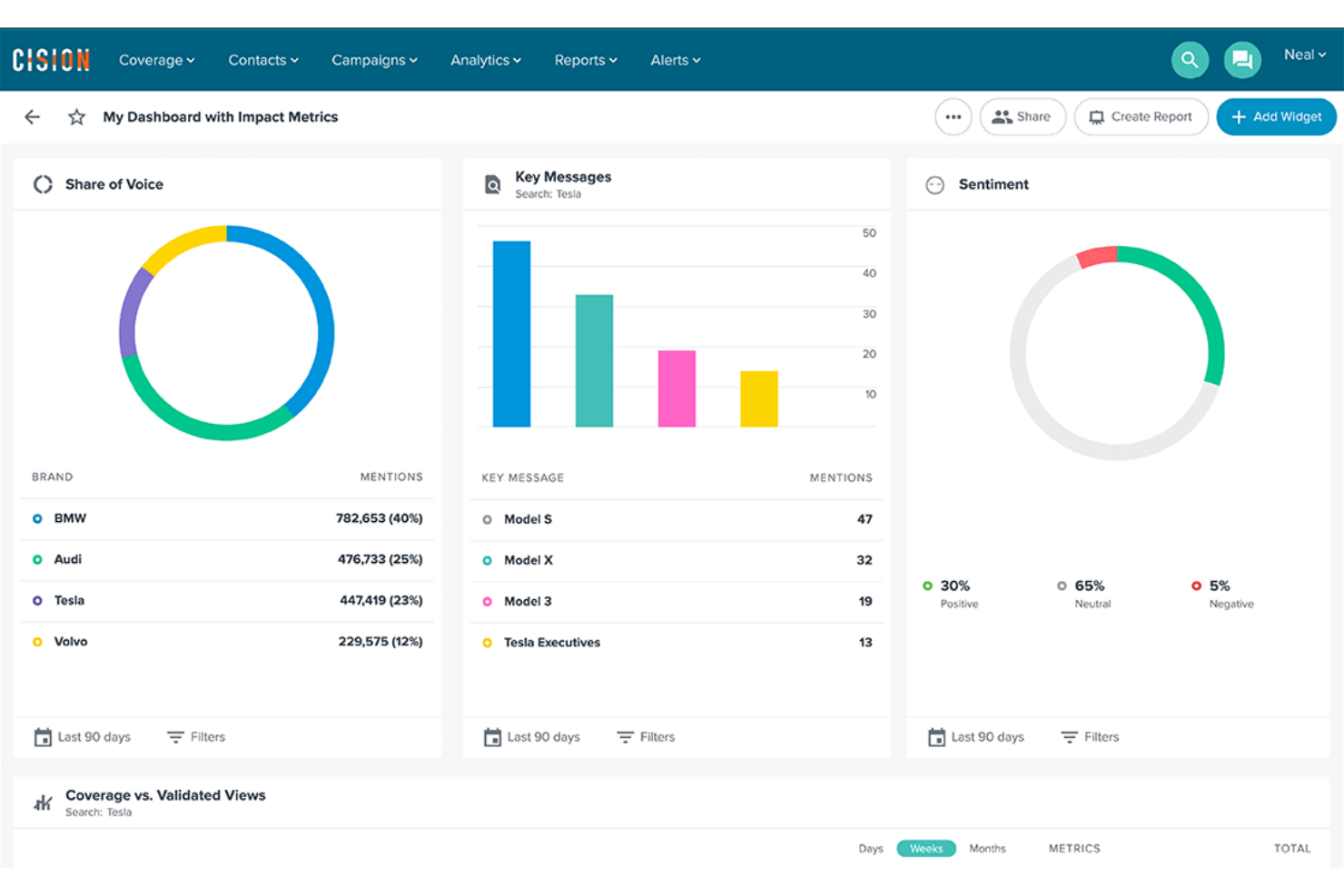Open the chat messages icon
This screenshot has width=1344, height=896.
[x=1242, y=60]
